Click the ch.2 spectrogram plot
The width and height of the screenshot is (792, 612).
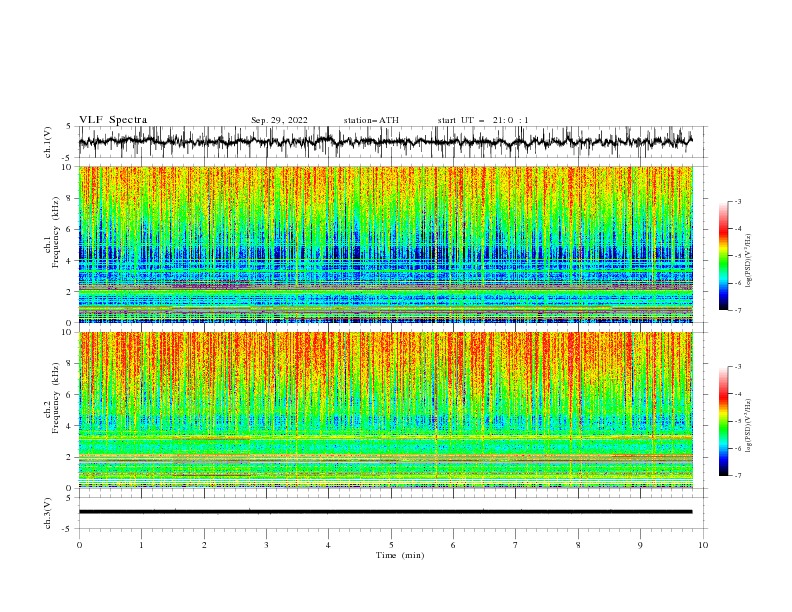(386, 410)
